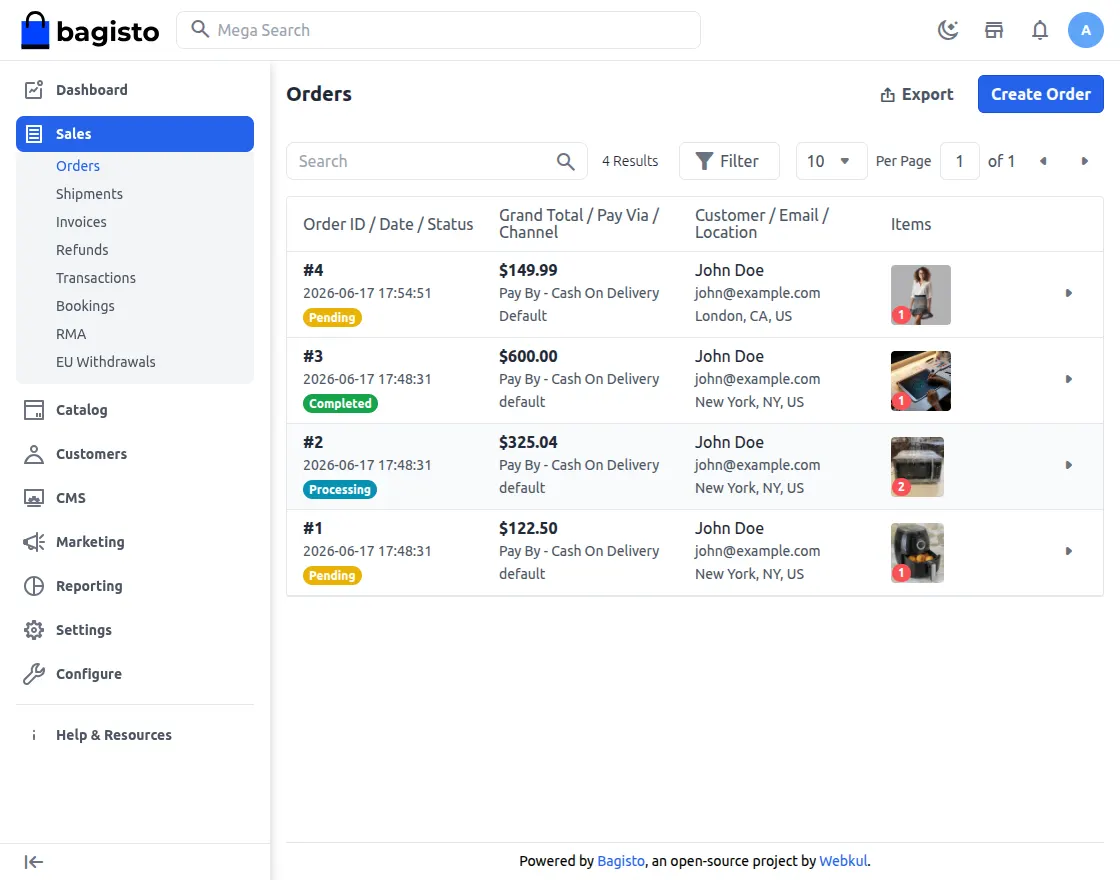Viewport: 1120px width, 880px height.
Task: Open admin profile avatar A
Action: pos(1086,30)
